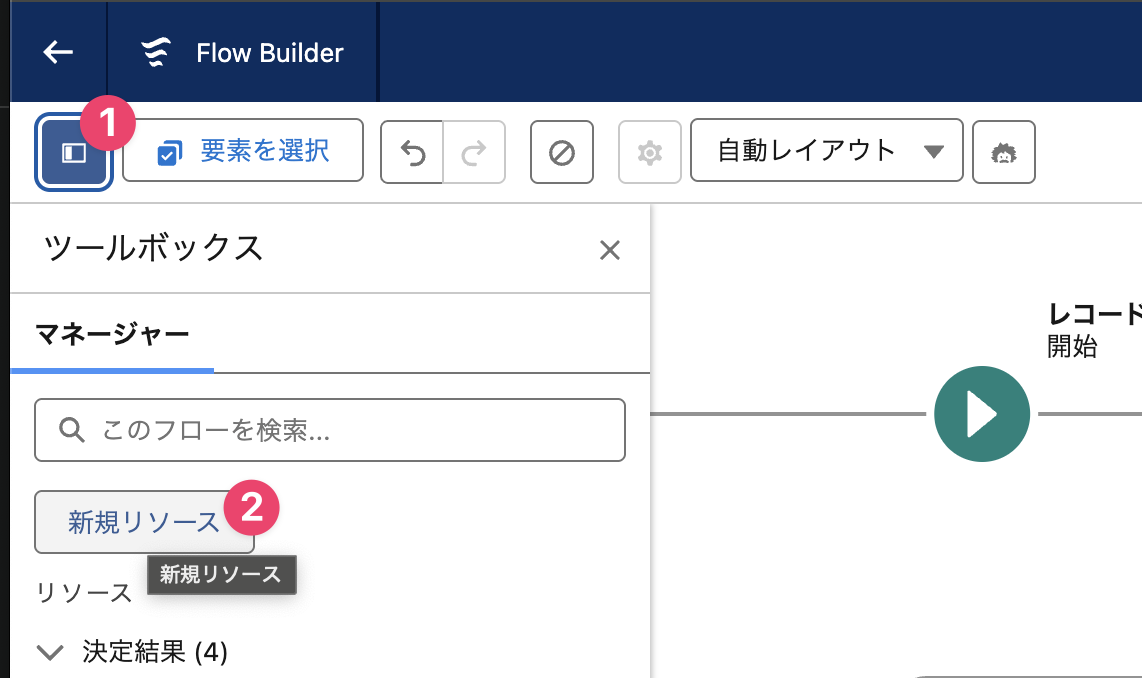Click the Flow Builder title text
This screenshot has height=678, width=1142.
pyautogui.click(x=269, y=52)
